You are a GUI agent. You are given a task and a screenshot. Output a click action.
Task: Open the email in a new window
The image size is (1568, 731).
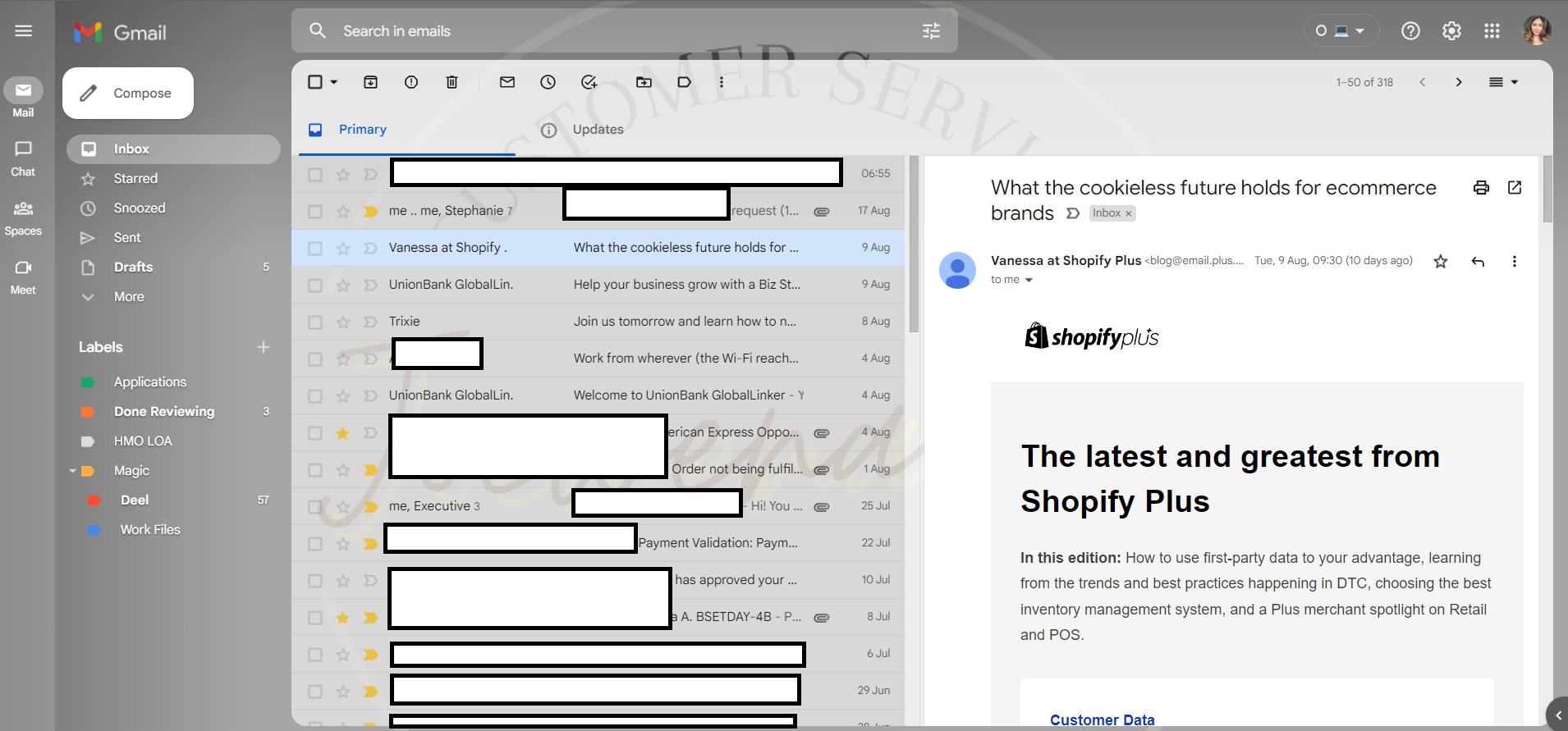[x=1515, y=188]
